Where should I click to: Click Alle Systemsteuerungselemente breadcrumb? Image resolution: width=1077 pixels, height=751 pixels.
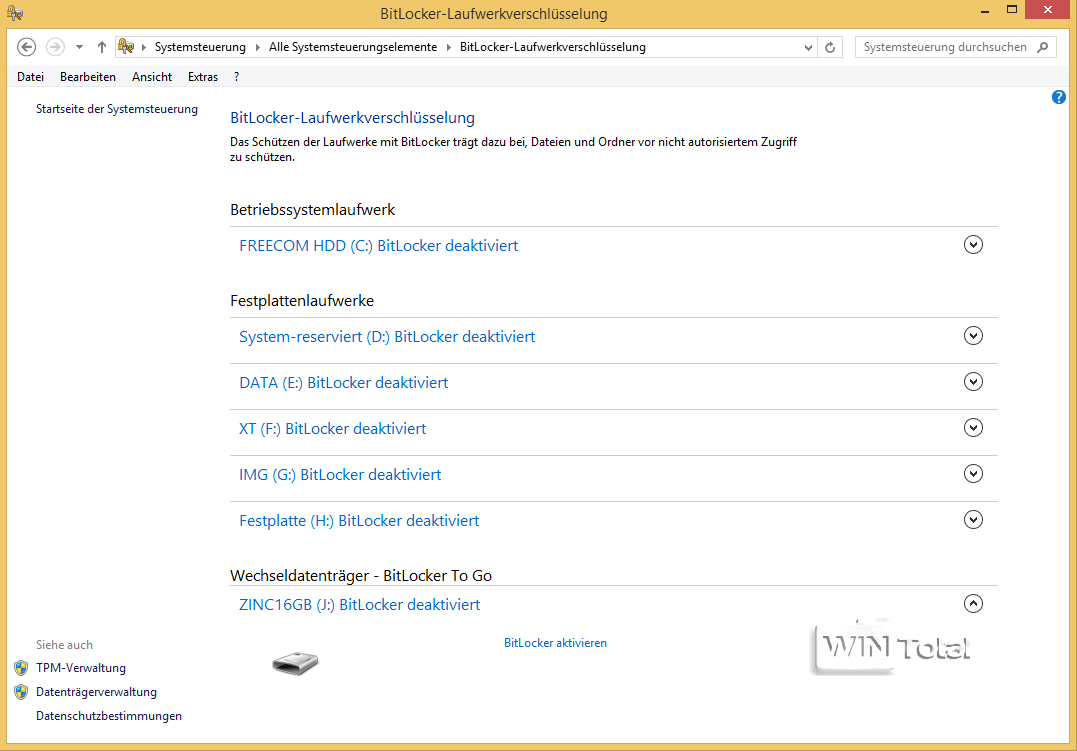coord(353,47)
